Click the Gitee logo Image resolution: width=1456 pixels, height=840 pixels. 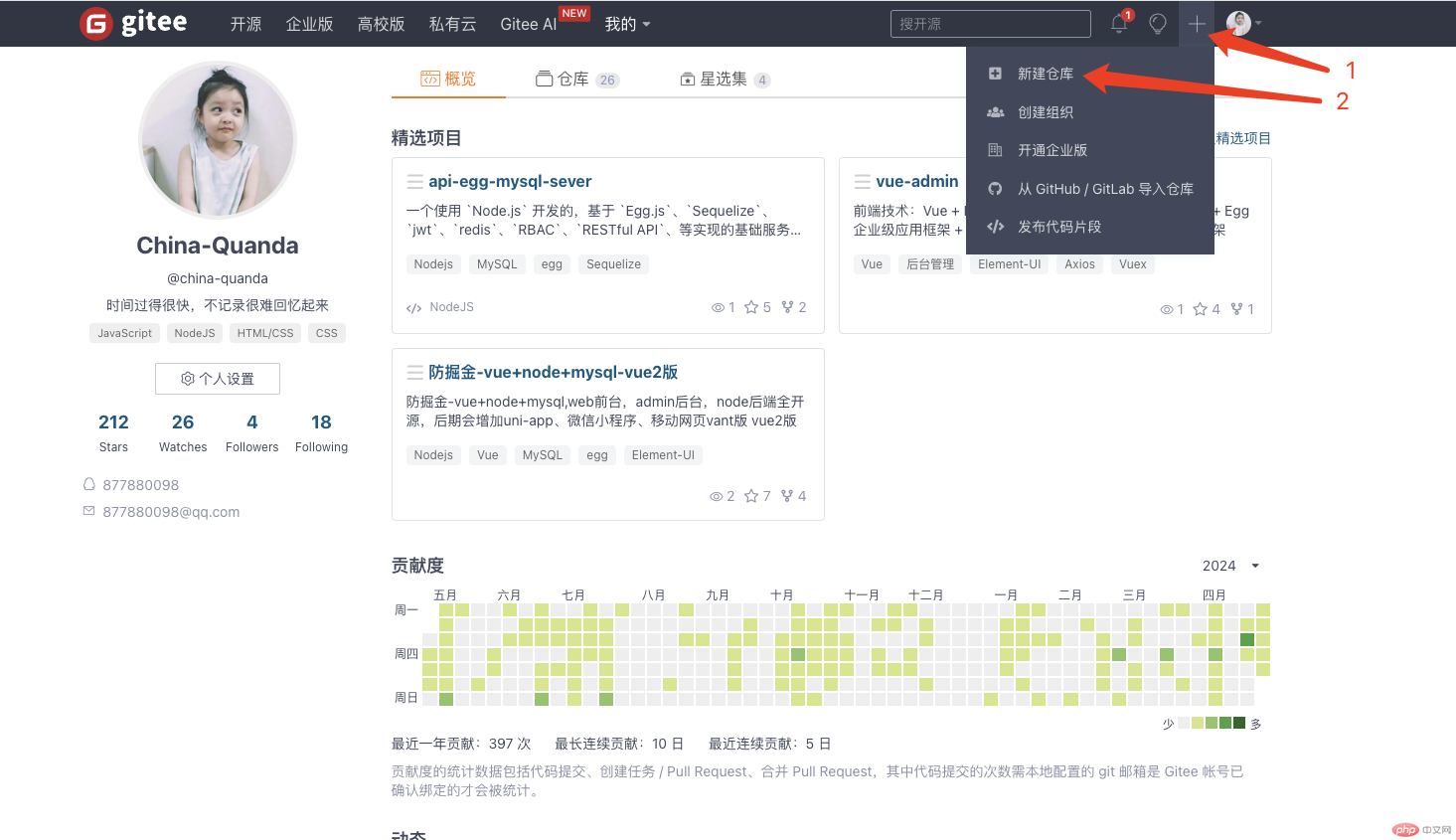133,23
